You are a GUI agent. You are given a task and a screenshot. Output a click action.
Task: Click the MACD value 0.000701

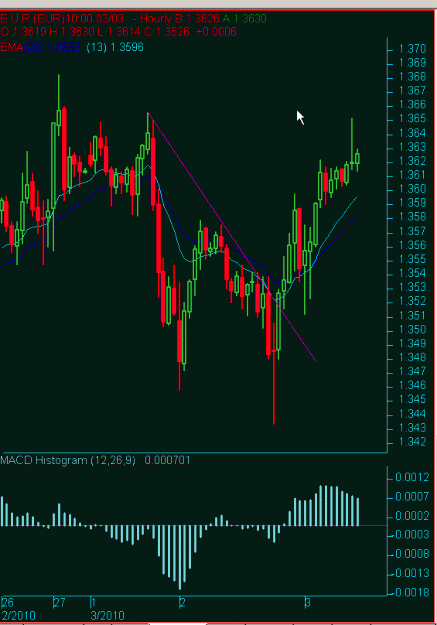pos(167,460)
